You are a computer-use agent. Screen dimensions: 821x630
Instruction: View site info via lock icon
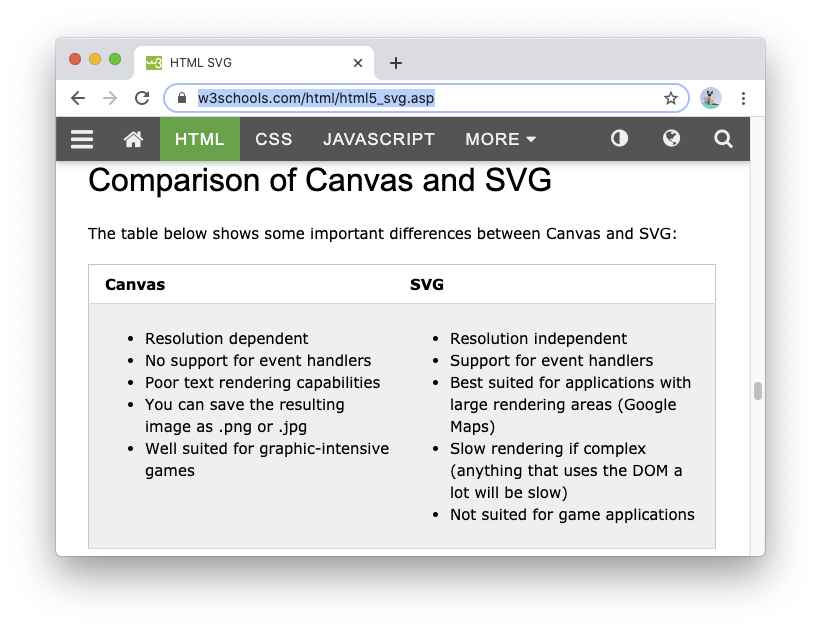(x=182, y=98)
